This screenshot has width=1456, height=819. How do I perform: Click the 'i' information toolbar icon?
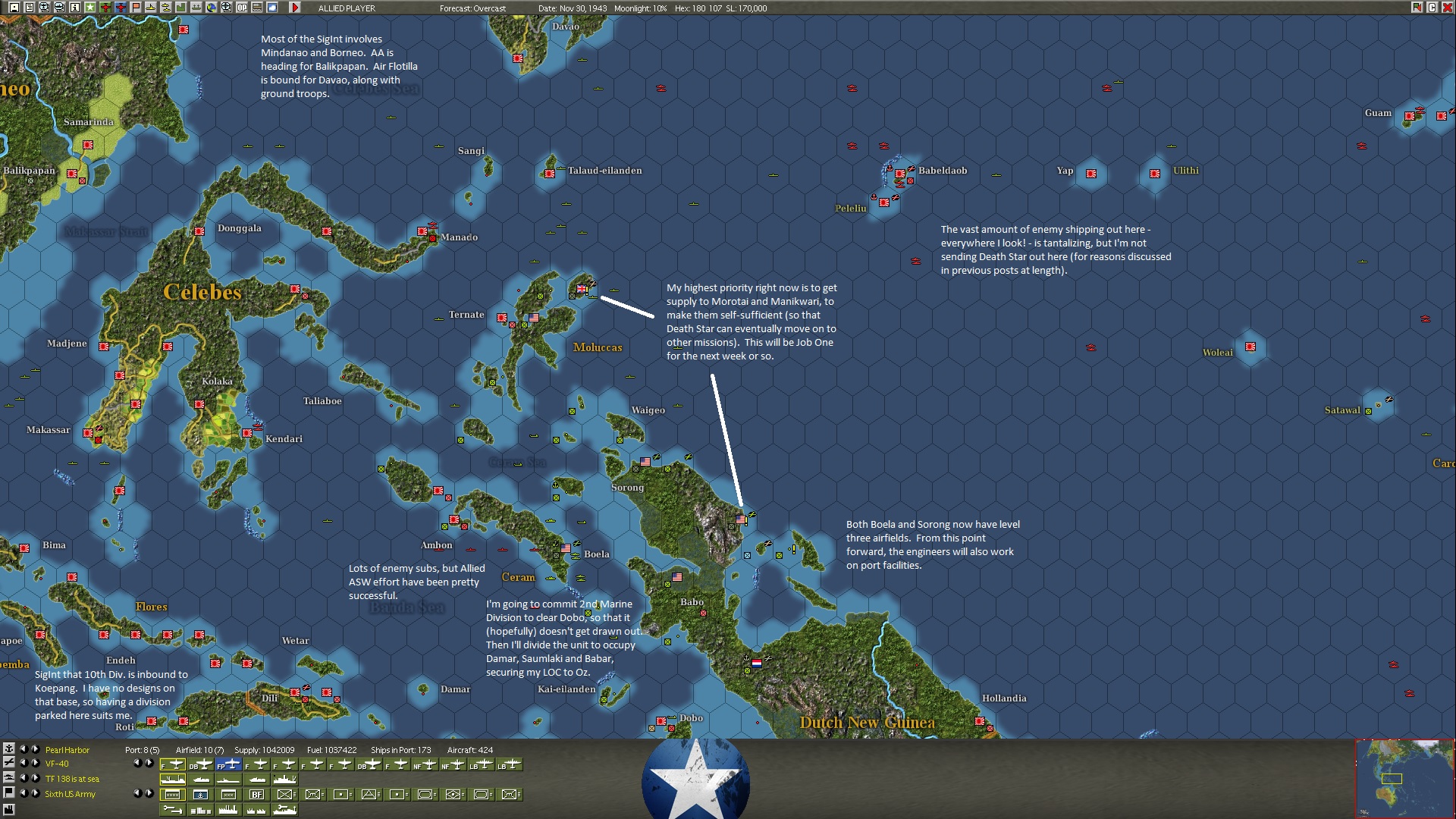[x=75, y=8]
